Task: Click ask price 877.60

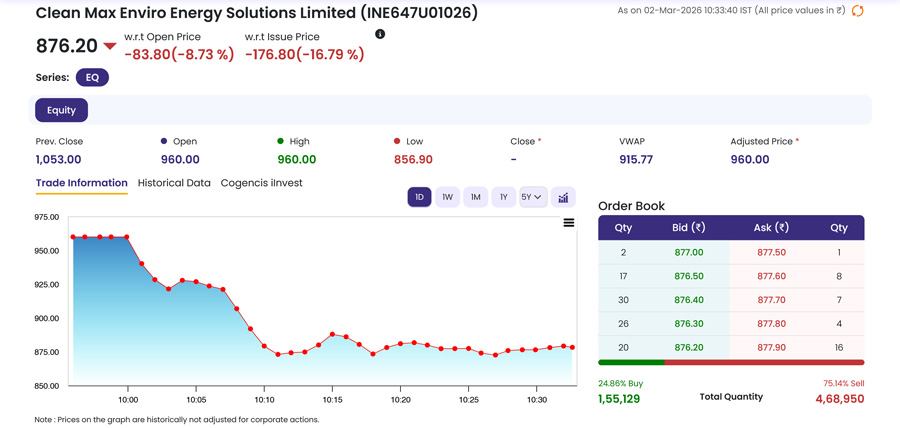Action: pos(771,276)
